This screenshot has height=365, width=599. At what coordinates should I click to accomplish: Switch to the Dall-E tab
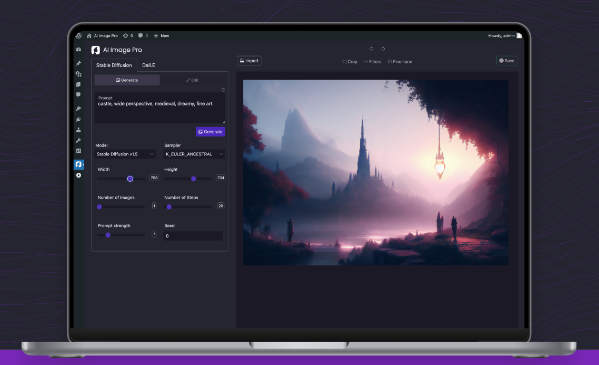coord(149,65)
